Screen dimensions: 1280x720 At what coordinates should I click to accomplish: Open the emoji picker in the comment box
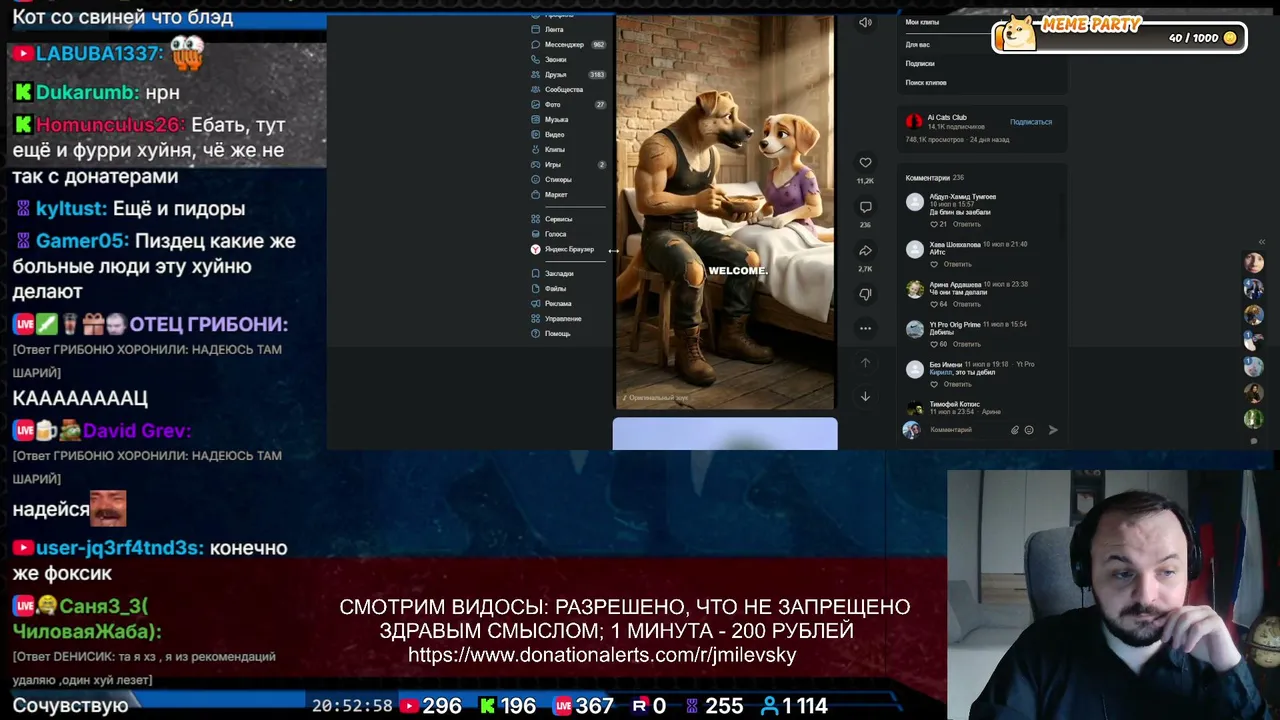(x=1029, y=430)
